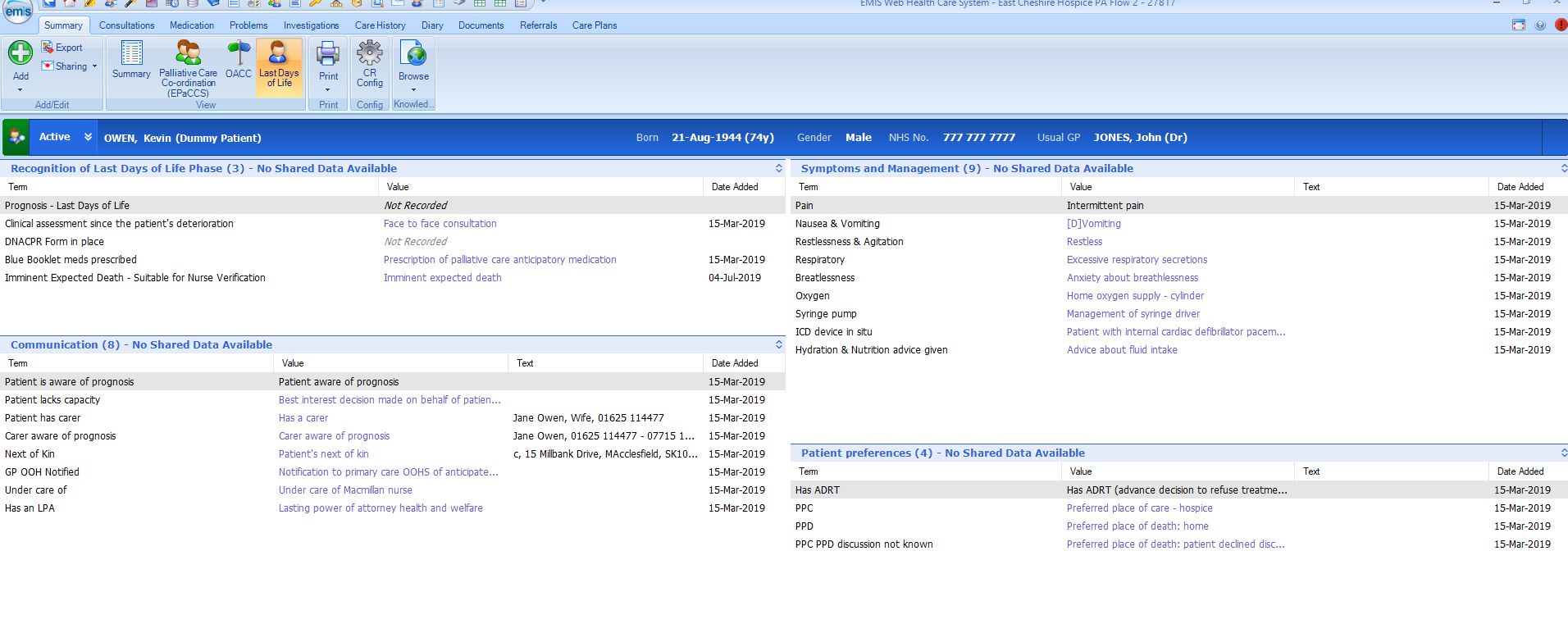Screen dimensions: 1568x633
Task: Click Lasting power of attorney health link
Action: (x=381, y=508)
